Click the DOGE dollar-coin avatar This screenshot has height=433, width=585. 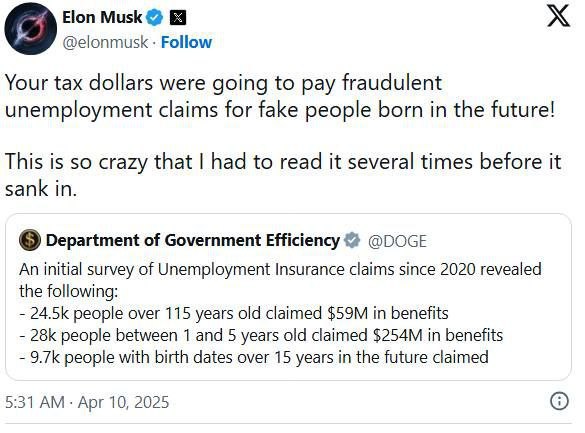(x=30, y=240)
